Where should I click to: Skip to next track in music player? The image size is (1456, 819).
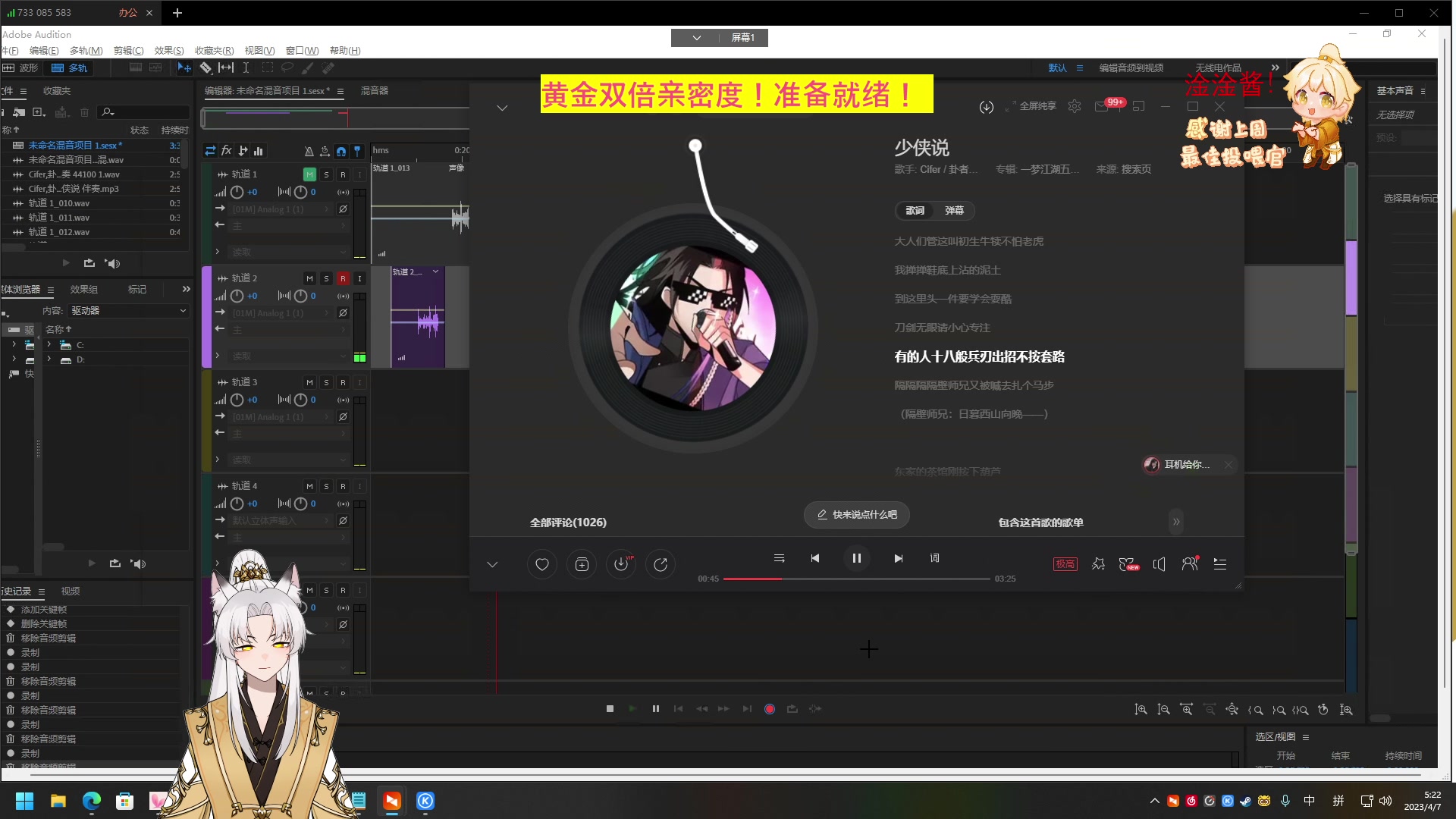[899, 558]
